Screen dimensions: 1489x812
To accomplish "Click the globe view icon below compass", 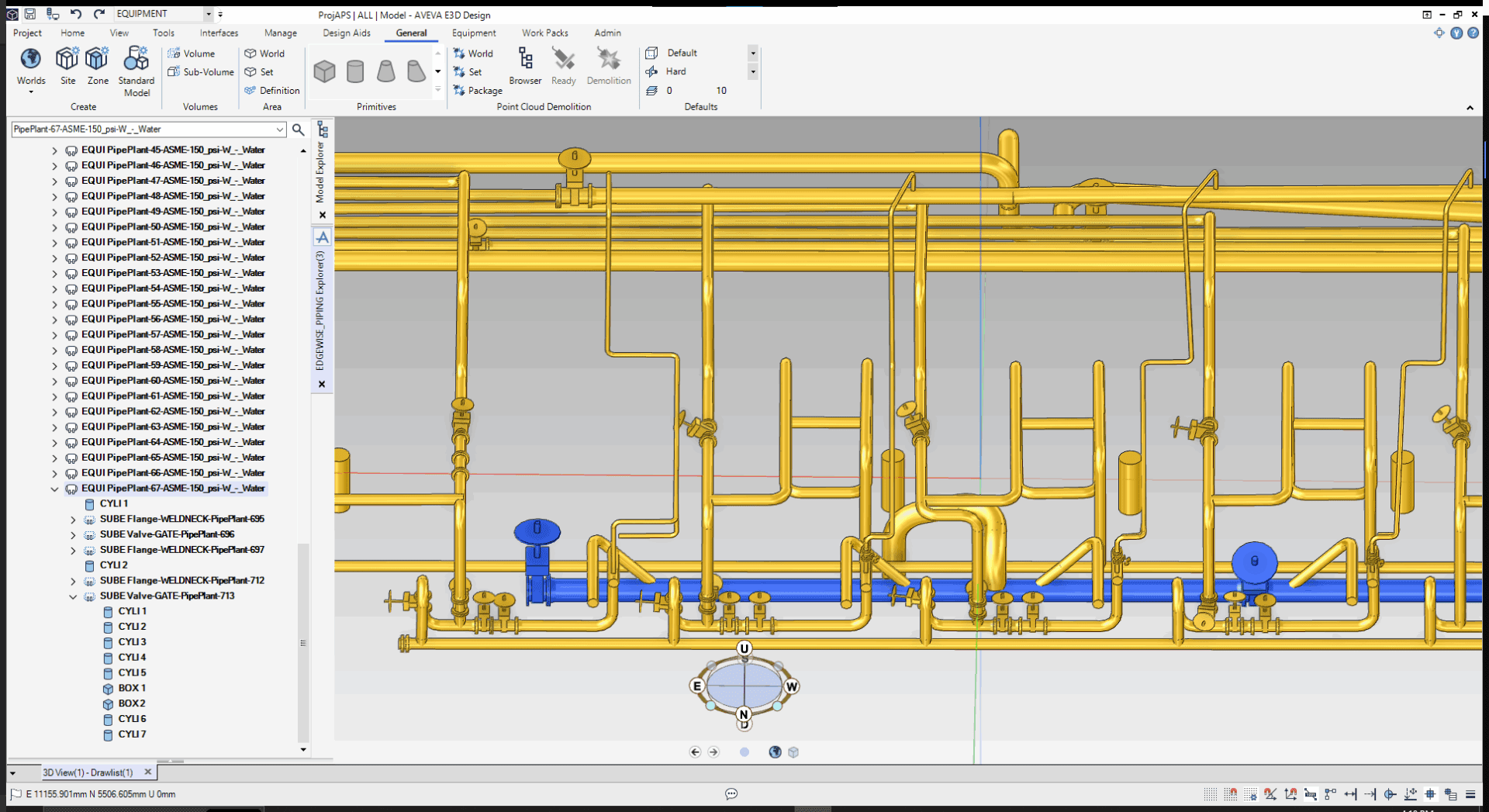I will (x=775, y=752).
